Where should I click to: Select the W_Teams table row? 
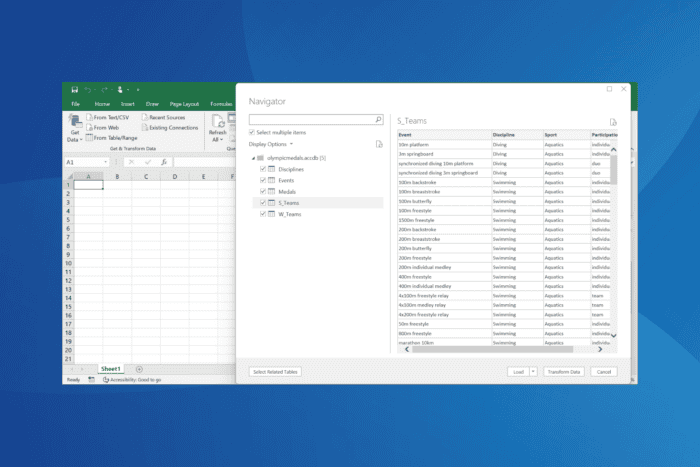pos(317,214)
